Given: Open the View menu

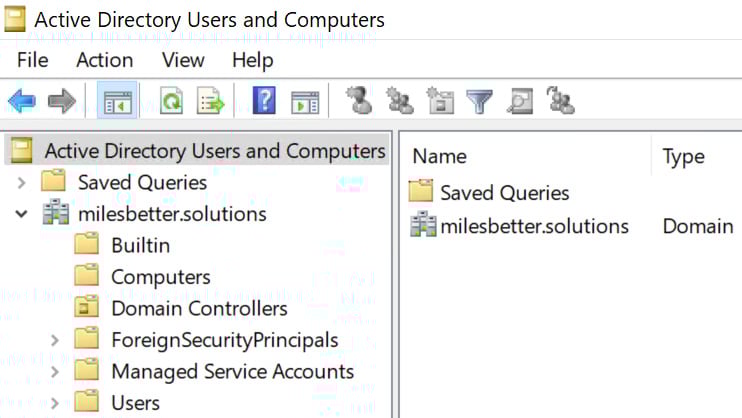Looking at the screenshot, I should tap(183, 60).
